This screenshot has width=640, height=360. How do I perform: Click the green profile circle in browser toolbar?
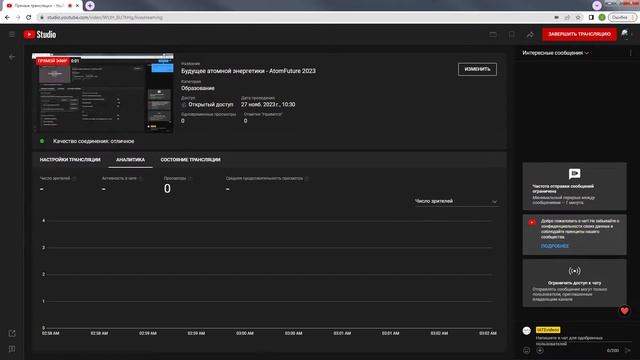click(602, 18)
